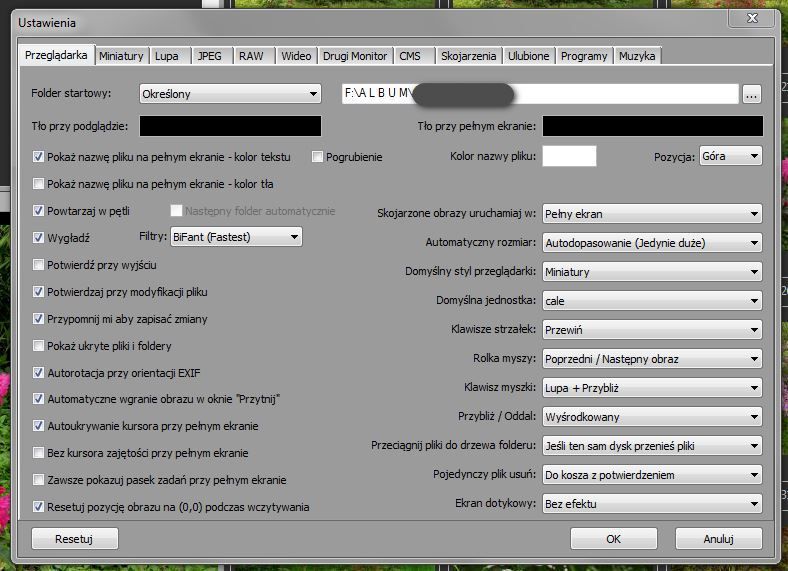
Task: Open the Domyślna jednostka dropdown
Action: click(651, 300)
